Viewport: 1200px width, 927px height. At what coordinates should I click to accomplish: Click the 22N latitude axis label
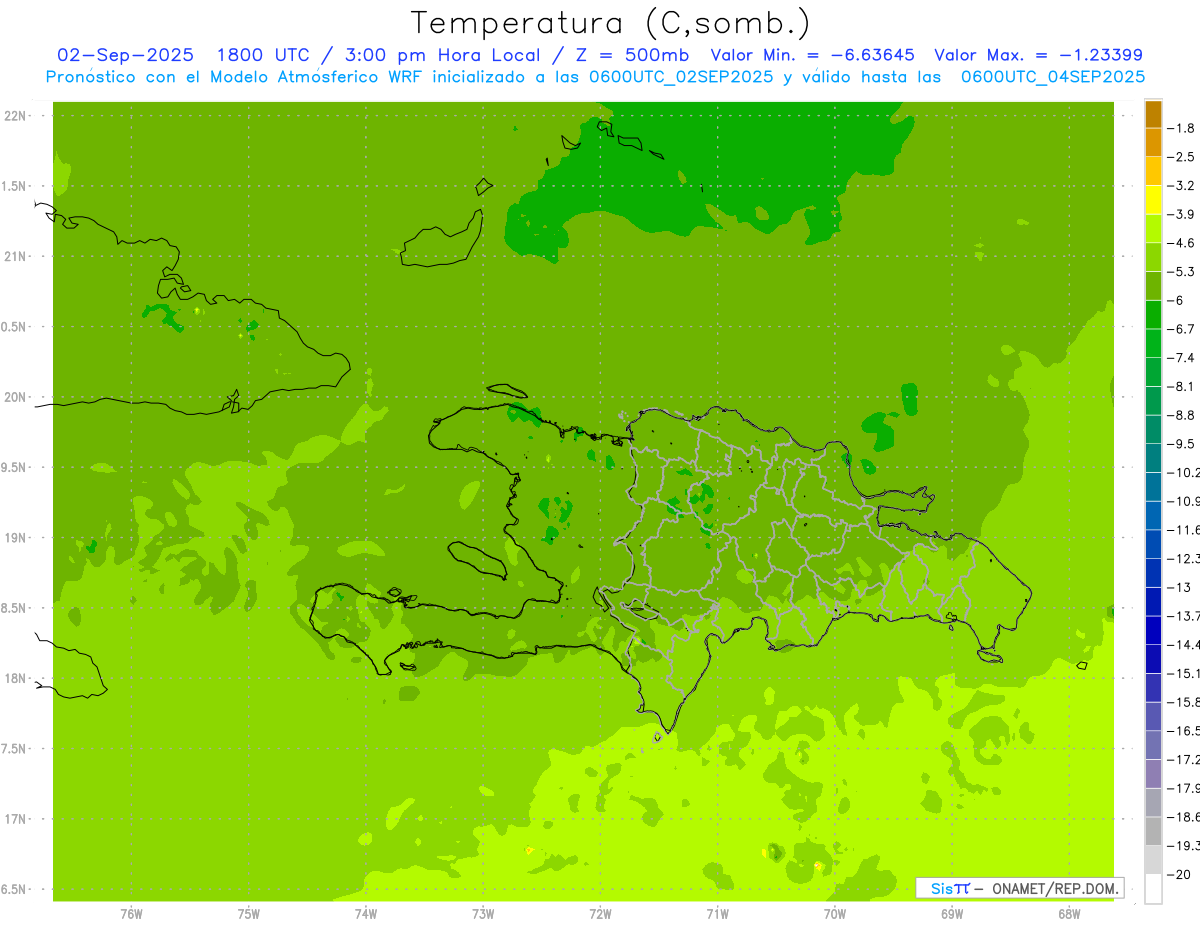pyautogui.click(x=16, y=116)
